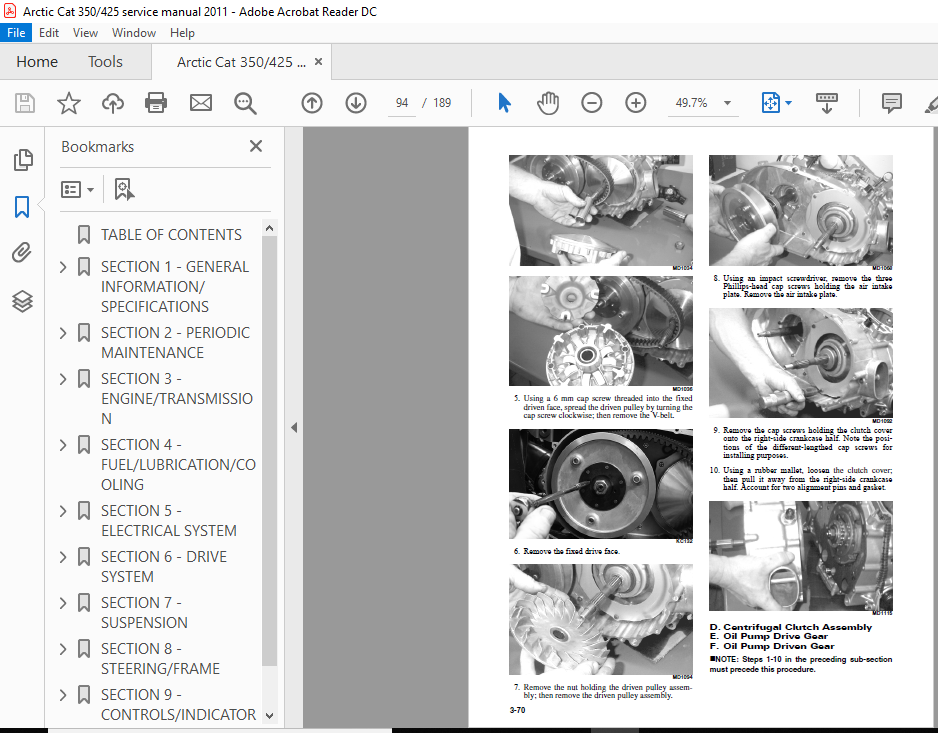The height and width of the screenshot is (733, 938).
Task: Expand SECTION 8 - STEERING/FRAME bookmark
Action: [x=63, y=649]
